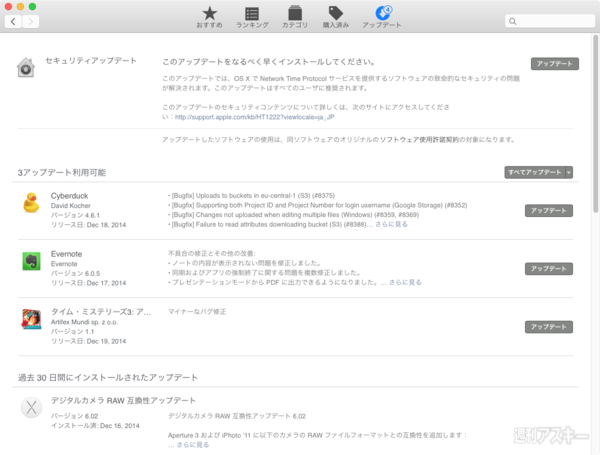Update Evernote with its アップデート button
The image size is (600, 455).
tap(549, 269)
